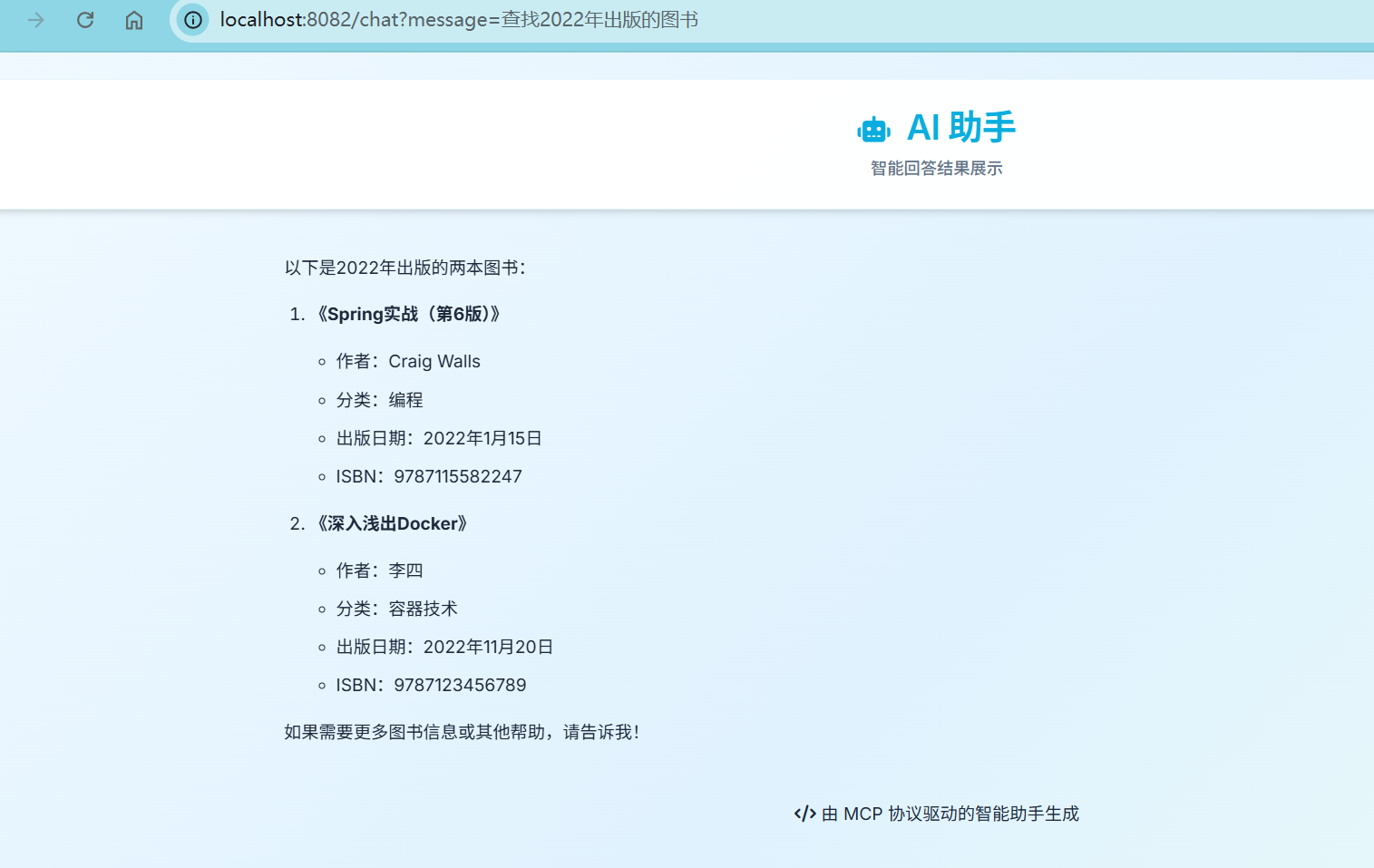
Task: Click the robot icon beside AI 助手
Action: click(x=874, y=130)
